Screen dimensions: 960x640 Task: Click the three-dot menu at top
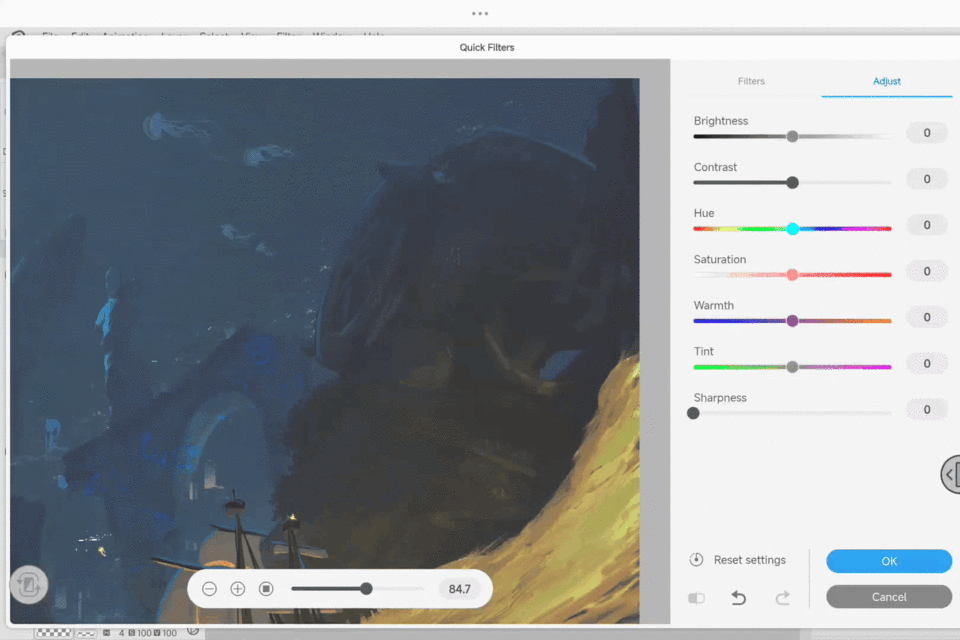[480, 13]
